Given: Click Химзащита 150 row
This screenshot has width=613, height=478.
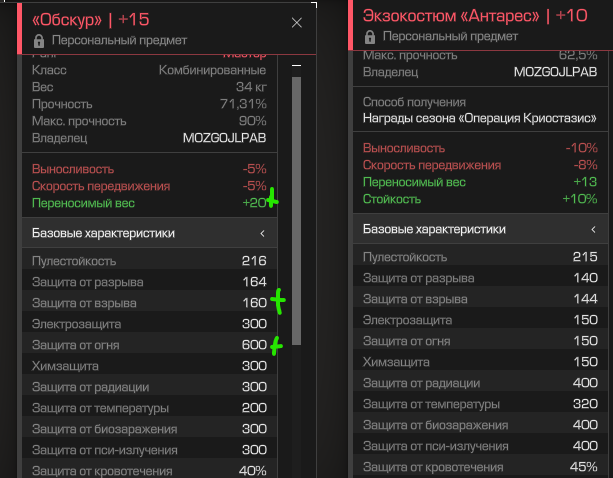Looking at the screenshot, I should pos(480,362).
